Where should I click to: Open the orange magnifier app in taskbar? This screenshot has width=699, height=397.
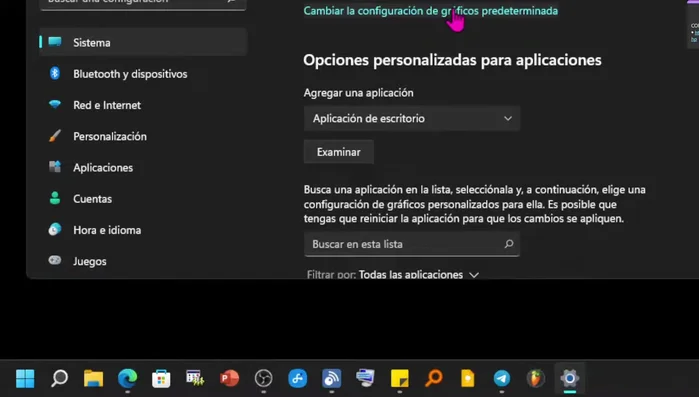tap(433, 379)
